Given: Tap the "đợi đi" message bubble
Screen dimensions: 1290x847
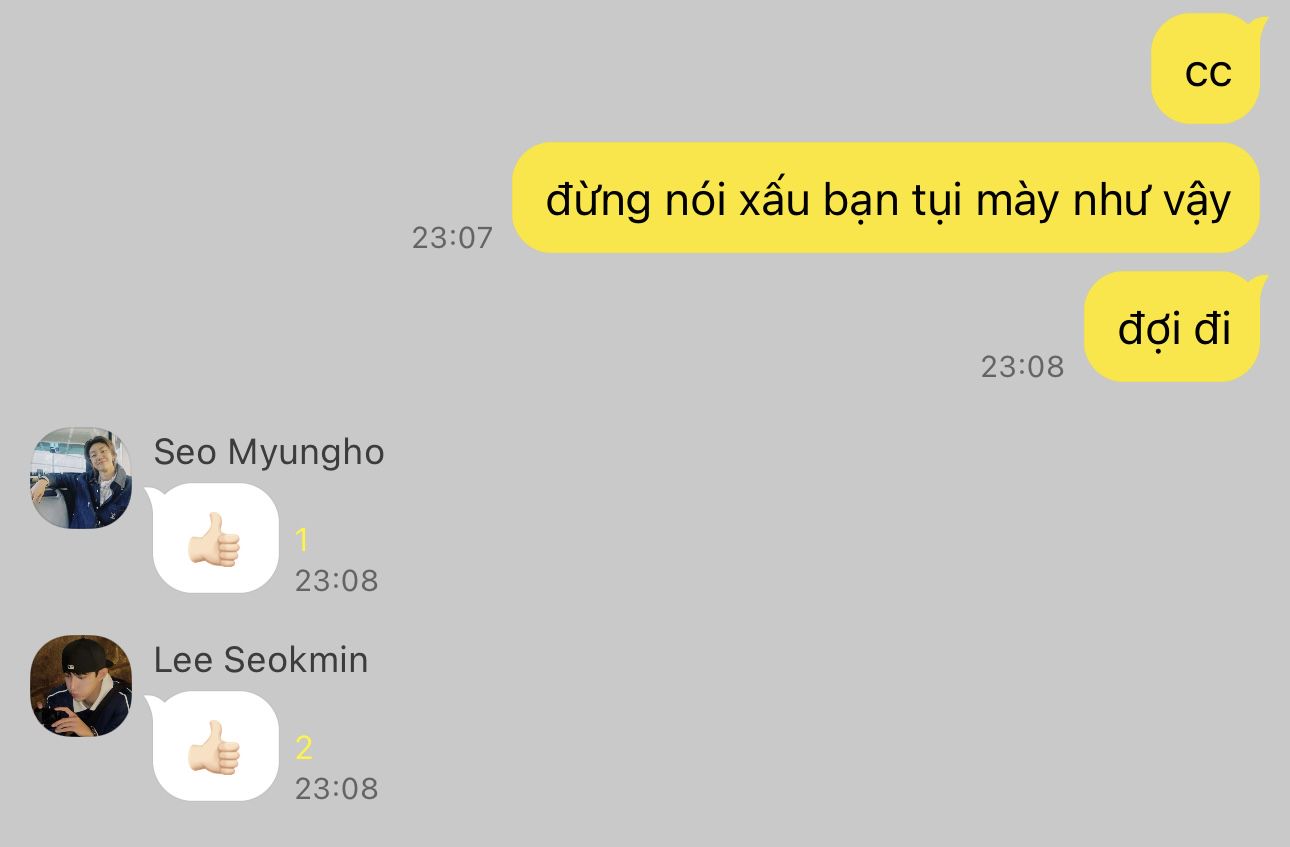Looking at the screenshot, I should pos(1174,327).
